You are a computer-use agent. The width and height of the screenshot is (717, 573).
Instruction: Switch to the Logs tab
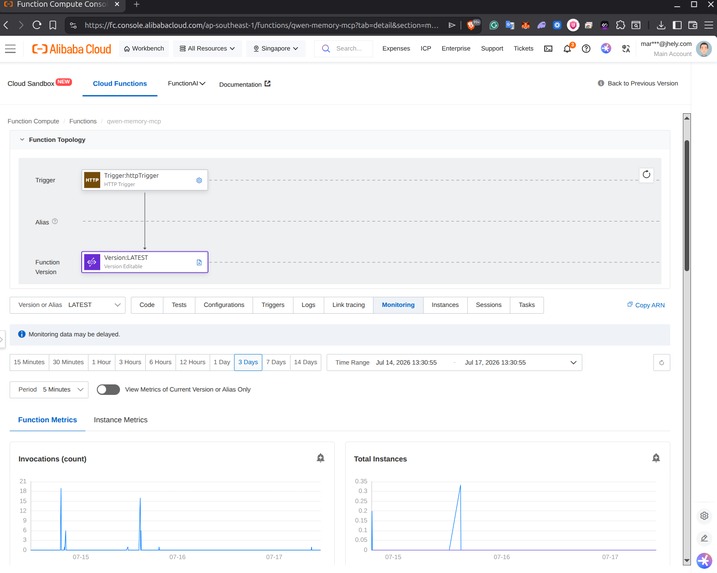308,305
